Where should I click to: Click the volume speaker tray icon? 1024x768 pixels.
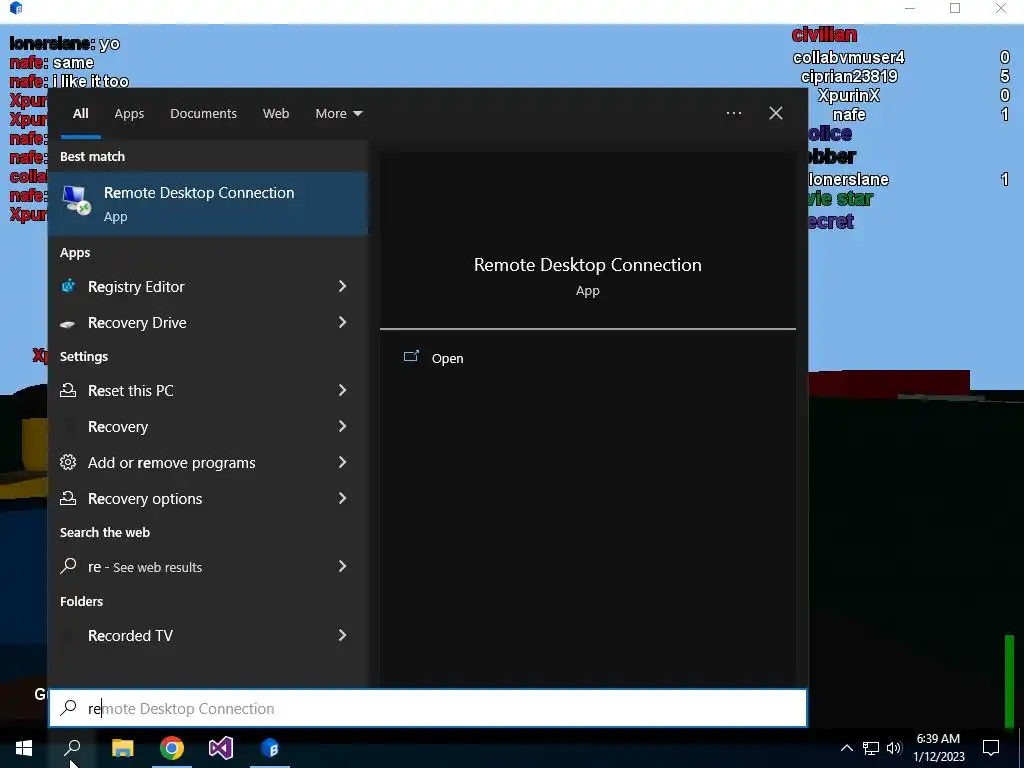(x=894, y=748)
